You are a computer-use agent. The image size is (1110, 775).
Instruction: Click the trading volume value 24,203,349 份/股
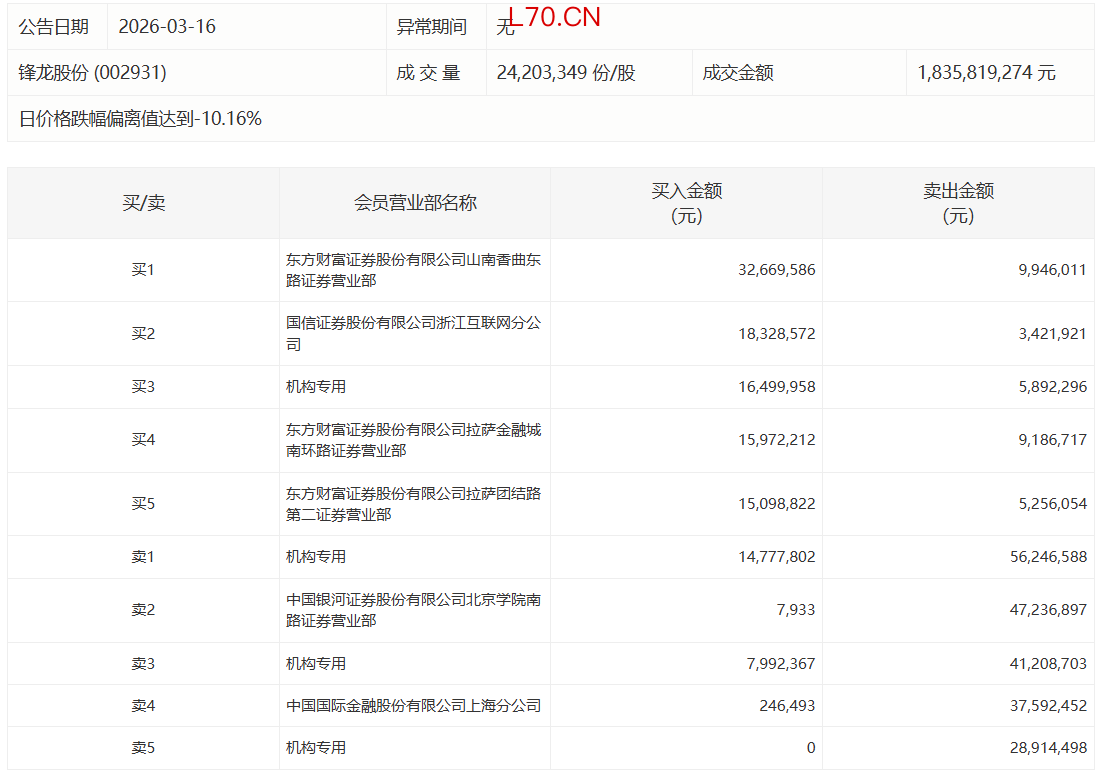pos(566,73)
